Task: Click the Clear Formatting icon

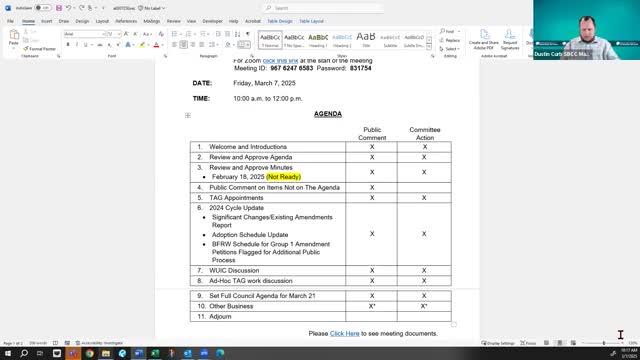Action: pyautogui.click(x=161, y=34)
